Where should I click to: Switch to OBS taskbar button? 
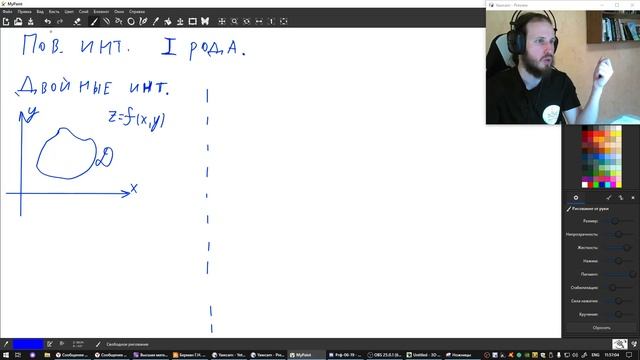coord(384,355)
